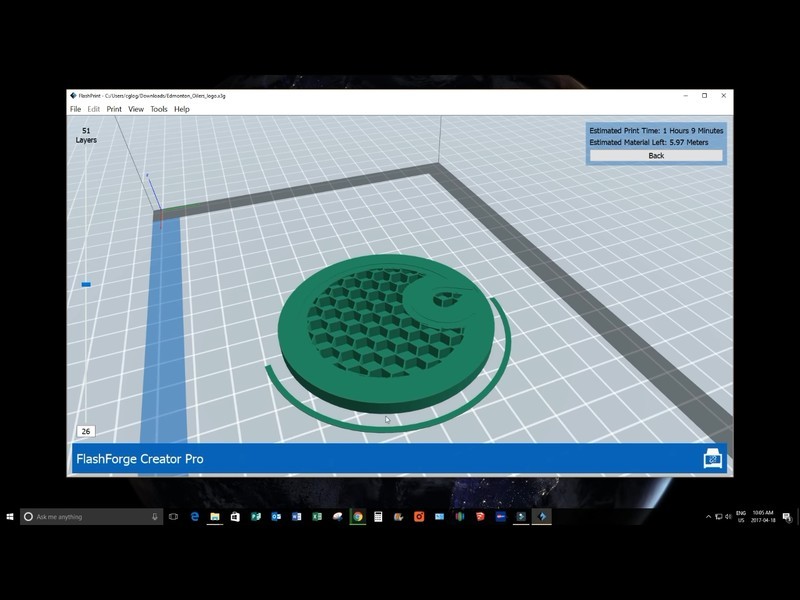Open Task View from the taskbar
Screen dimensions: 800x600
(x=174, y=517)
